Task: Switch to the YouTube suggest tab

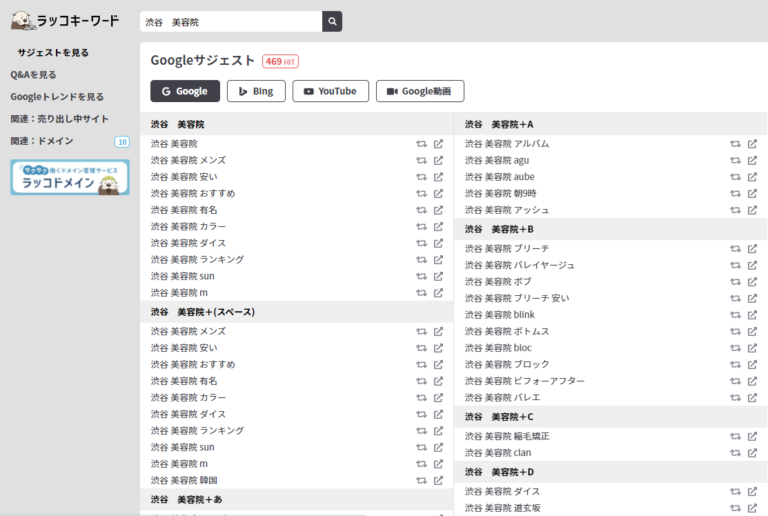Action: point(330,91)
